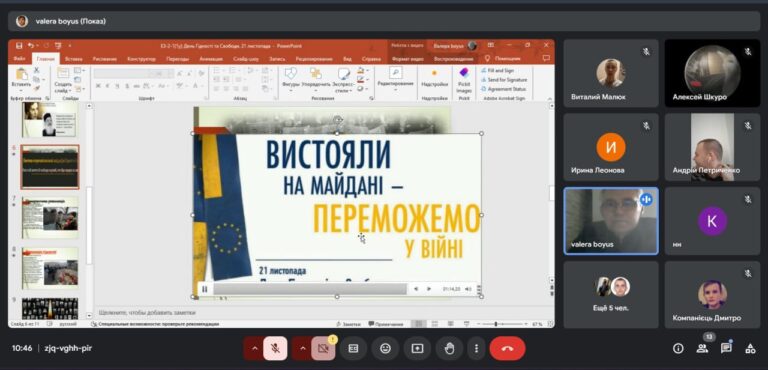Open the chat messages icon

click(726, 348)
